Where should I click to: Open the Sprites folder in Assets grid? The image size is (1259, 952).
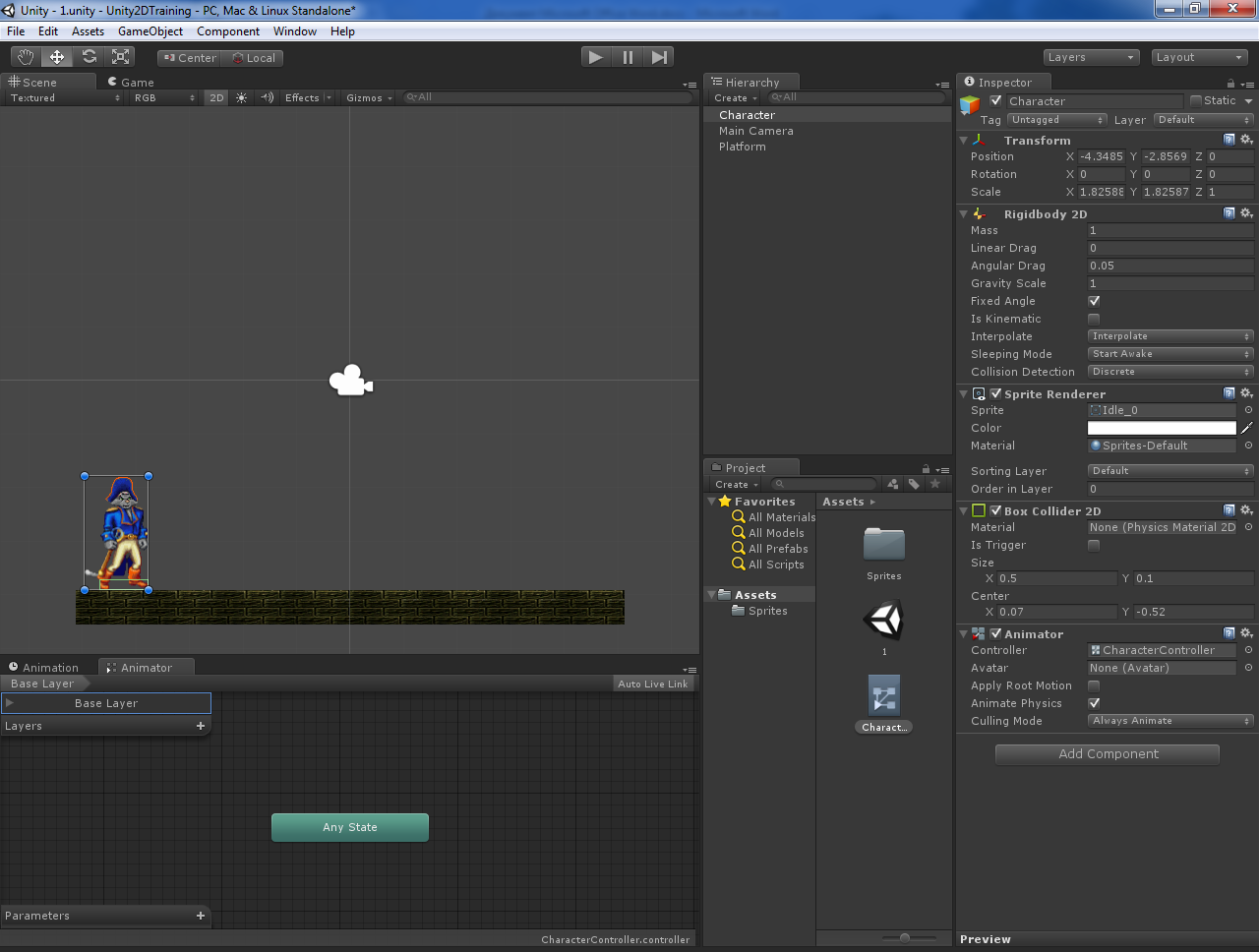883,544
